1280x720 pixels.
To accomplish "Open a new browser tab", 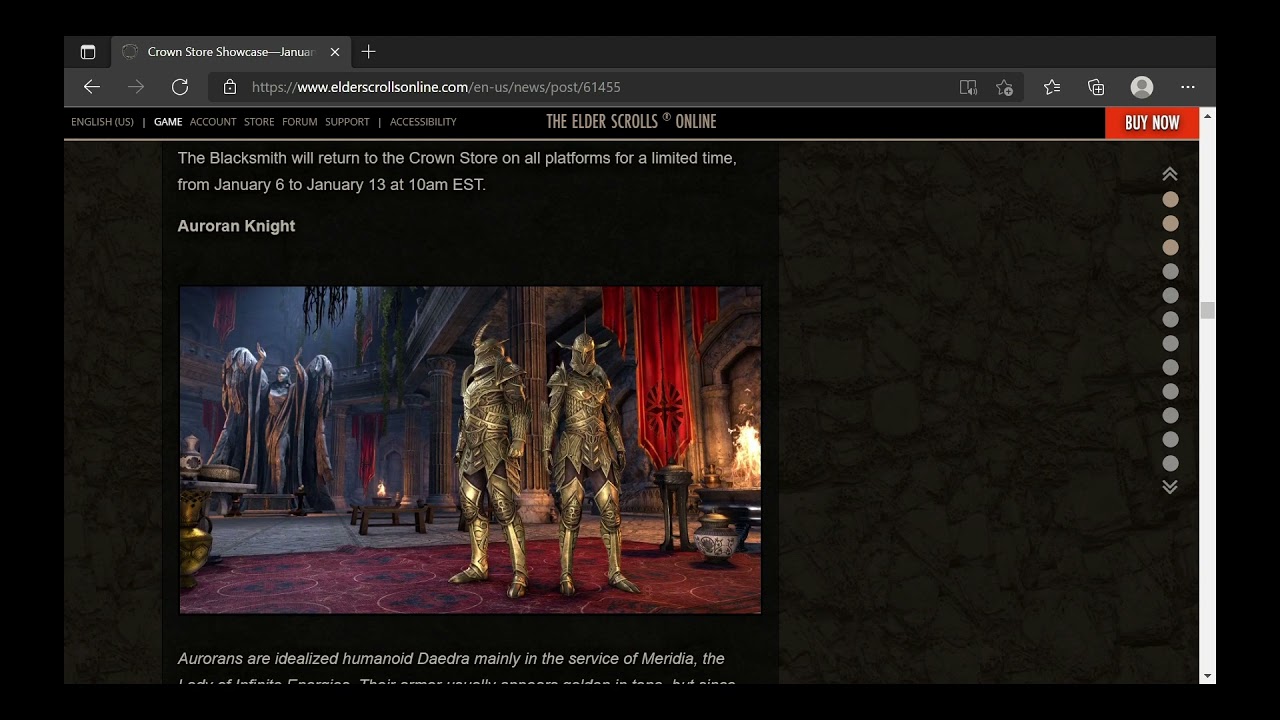I will pos(368,52).
